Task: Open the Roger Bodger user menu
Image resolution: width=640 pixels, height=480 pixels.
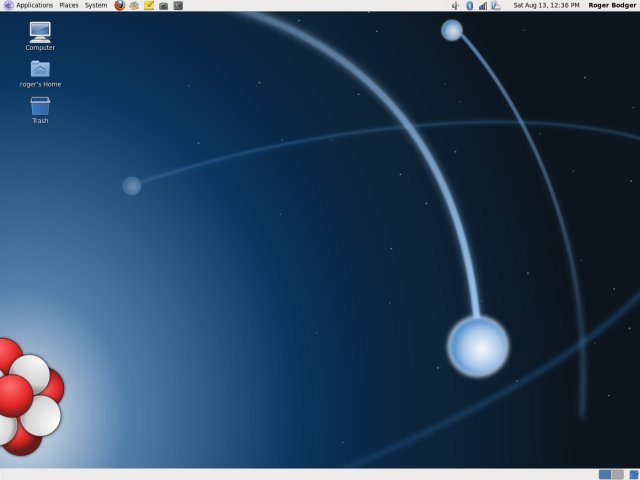Action: click(x=612, y=5)
